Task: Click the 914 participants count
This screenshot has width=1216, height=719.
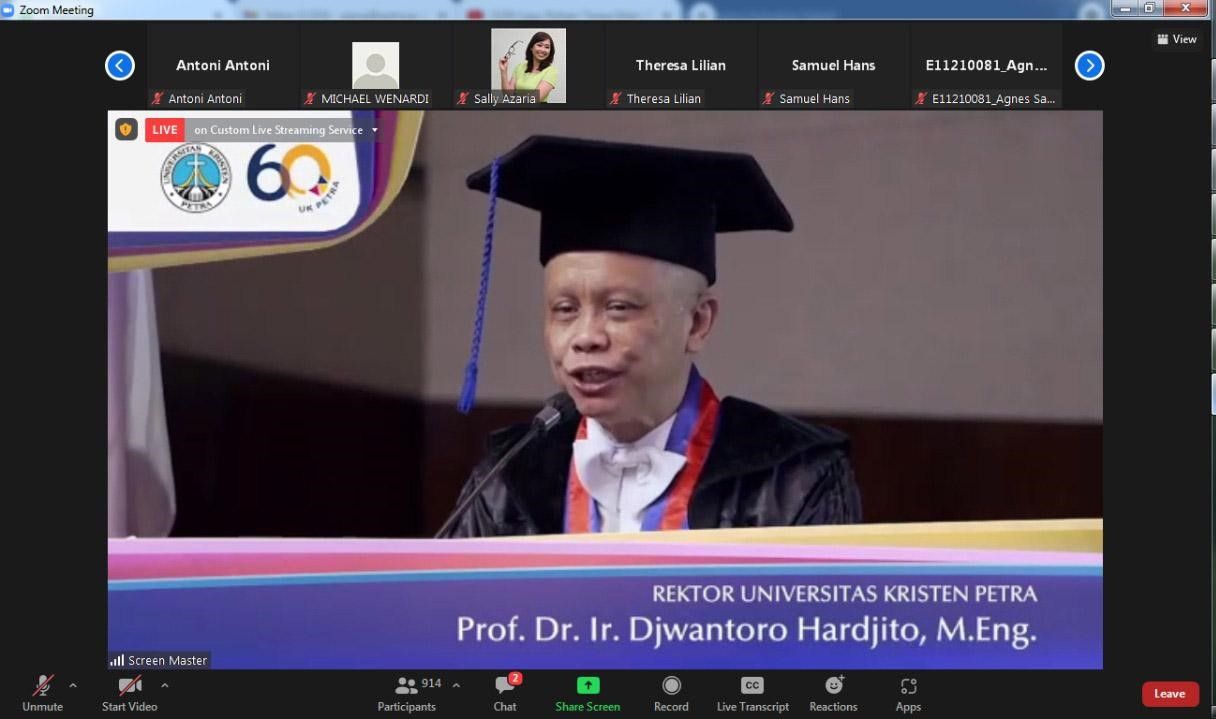Action: [431, 683]
